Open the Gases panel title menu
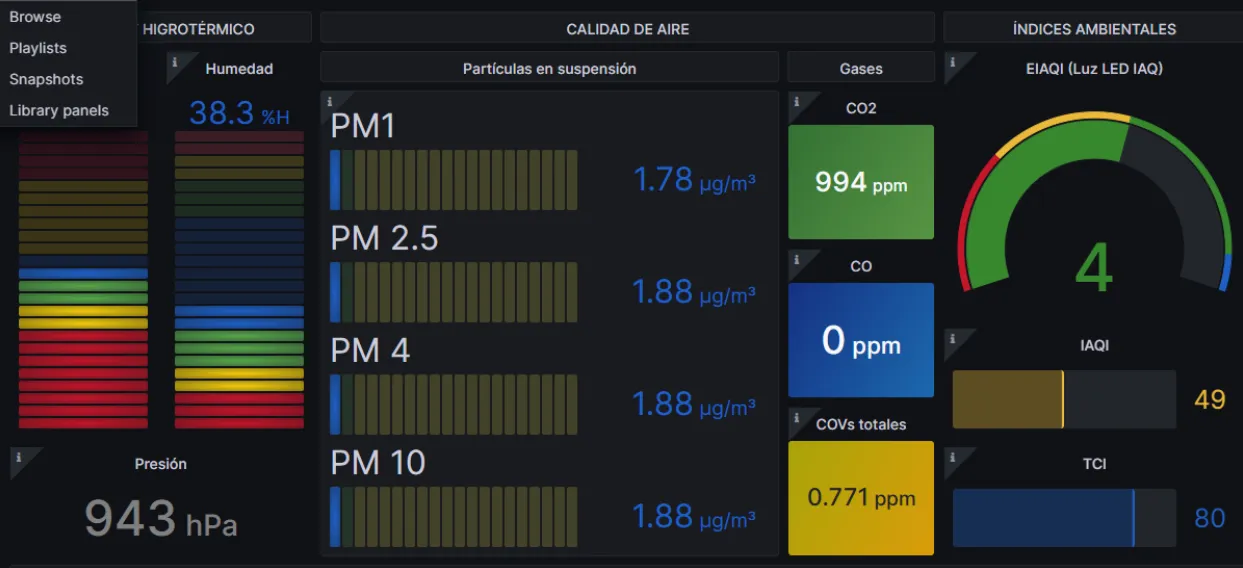Screen dimensions: 1243x568 tap(861, 69)
